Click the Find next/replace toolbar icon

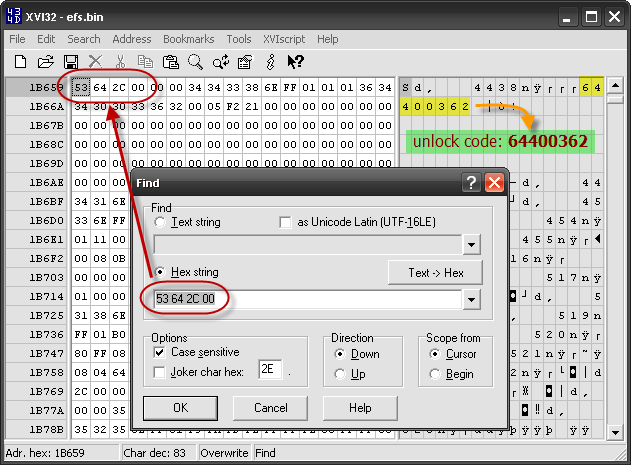pos(221,62)
